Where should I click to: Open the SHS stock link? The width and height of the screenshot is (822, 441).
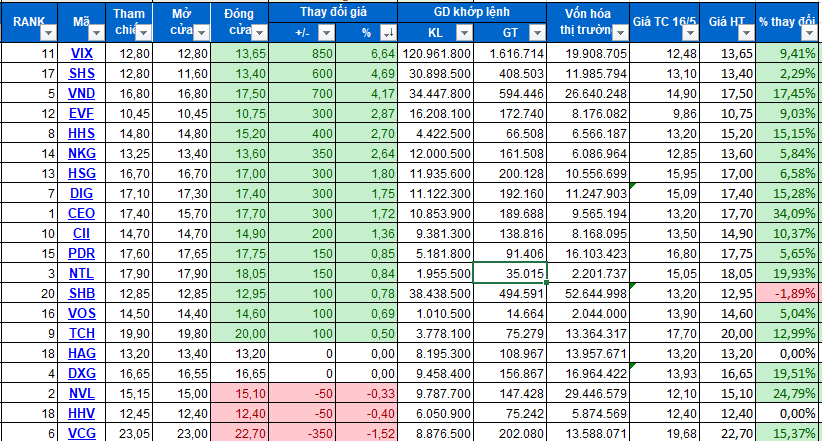pyautogui.click(x=82, y=73)
